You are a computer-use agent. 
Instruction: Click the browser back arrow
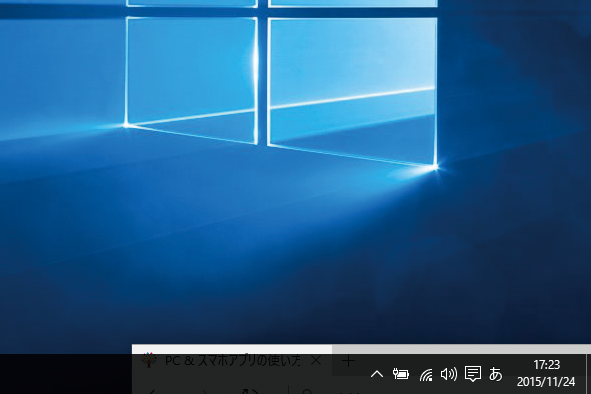point(152,392)
